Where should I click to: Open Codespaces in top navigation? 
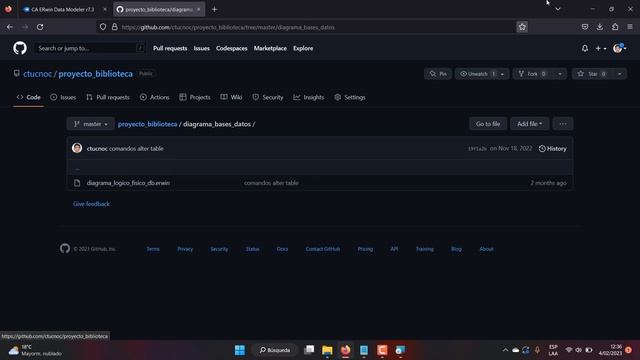231,48
